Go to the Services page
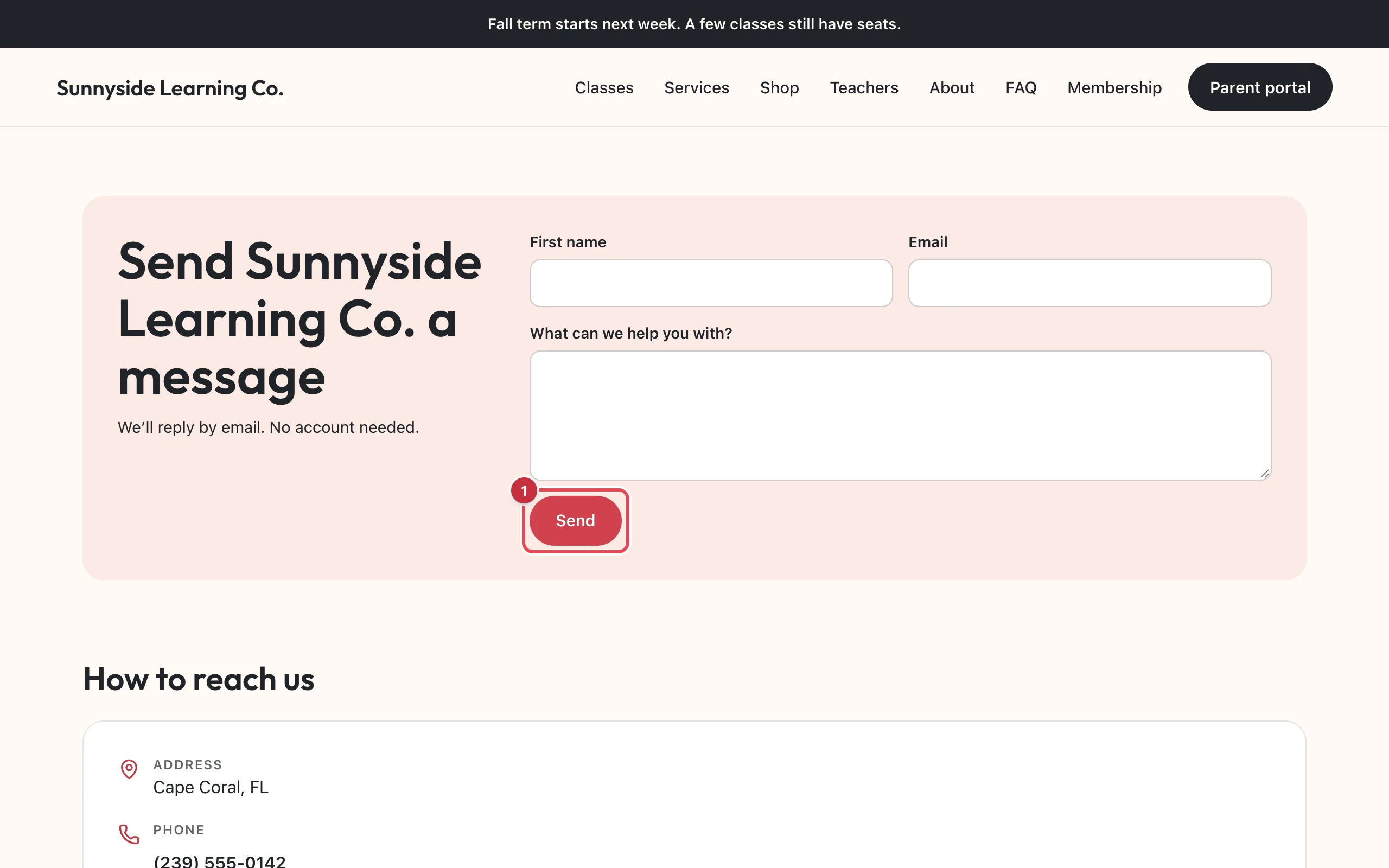Image resolution: width=1389 pixels, height=868 pixels. tap(696, 87)
